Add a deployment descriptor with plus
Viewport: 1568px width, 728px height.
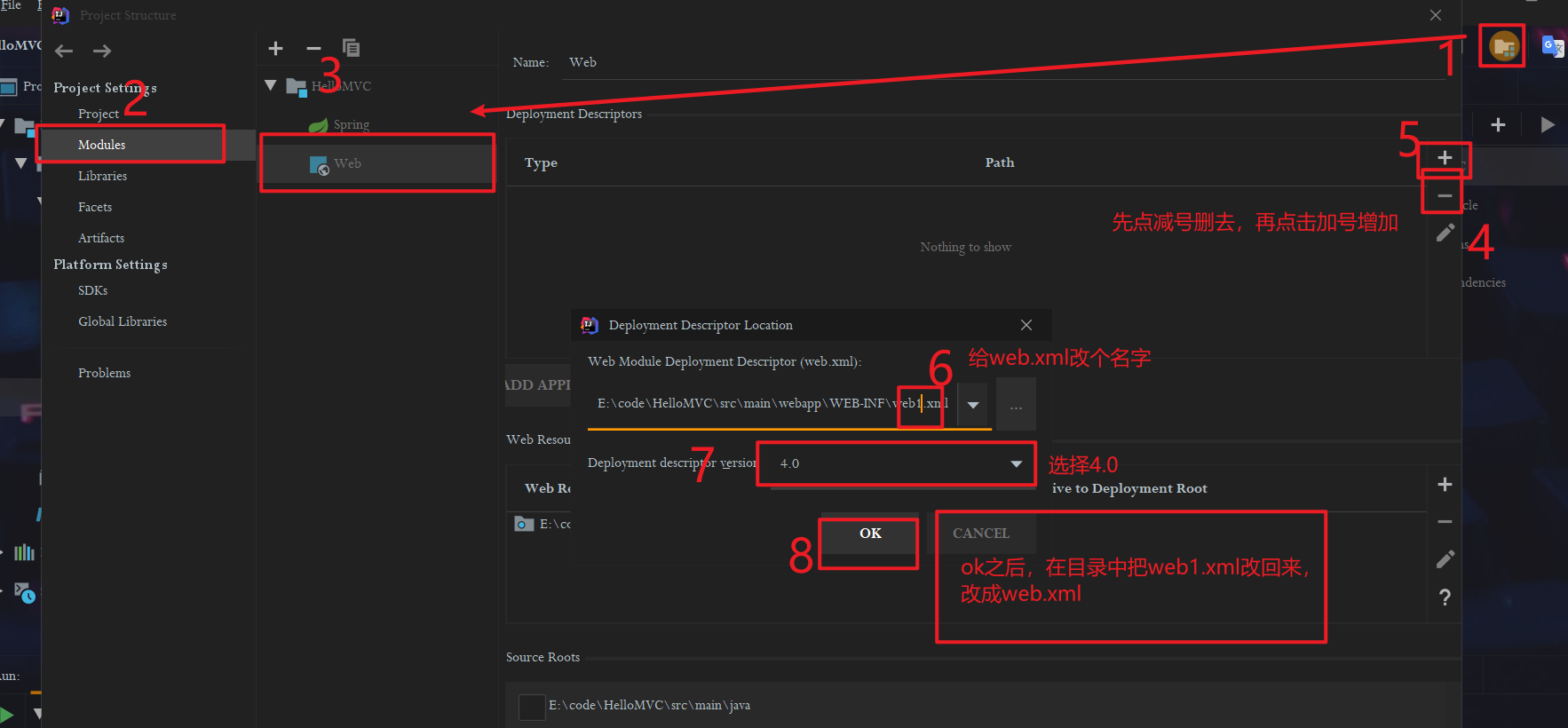click(x=1445, y=157)
